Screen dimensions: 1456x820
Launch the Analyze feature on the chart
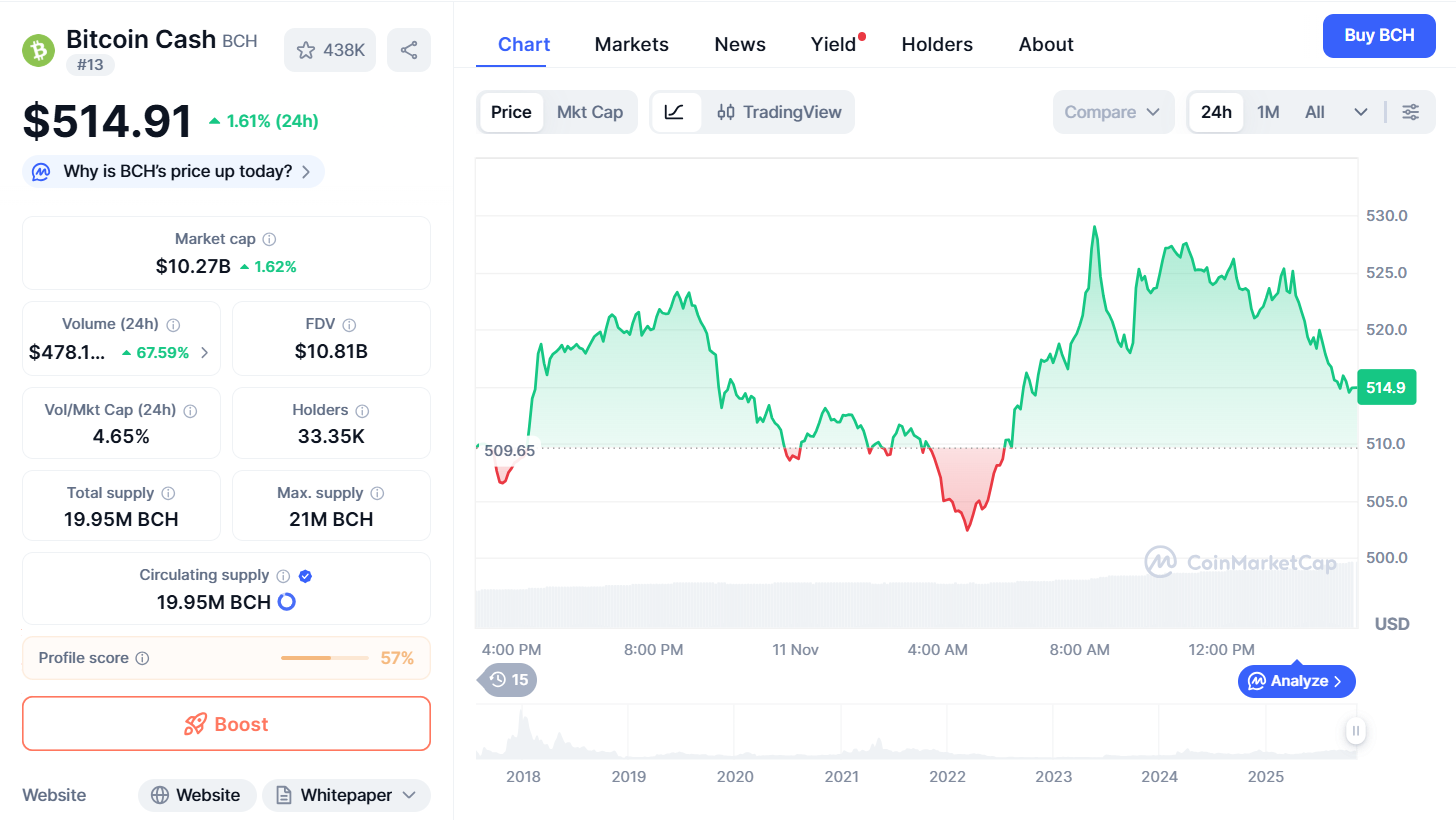coord(1296,681)
